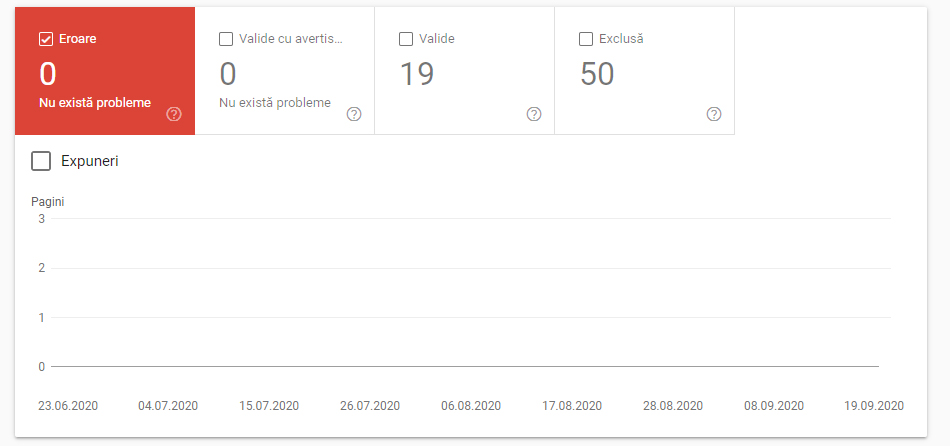Select the Valide cu avertismente 0 card
This screenshot has width=950, height=446.
(284, 75)
